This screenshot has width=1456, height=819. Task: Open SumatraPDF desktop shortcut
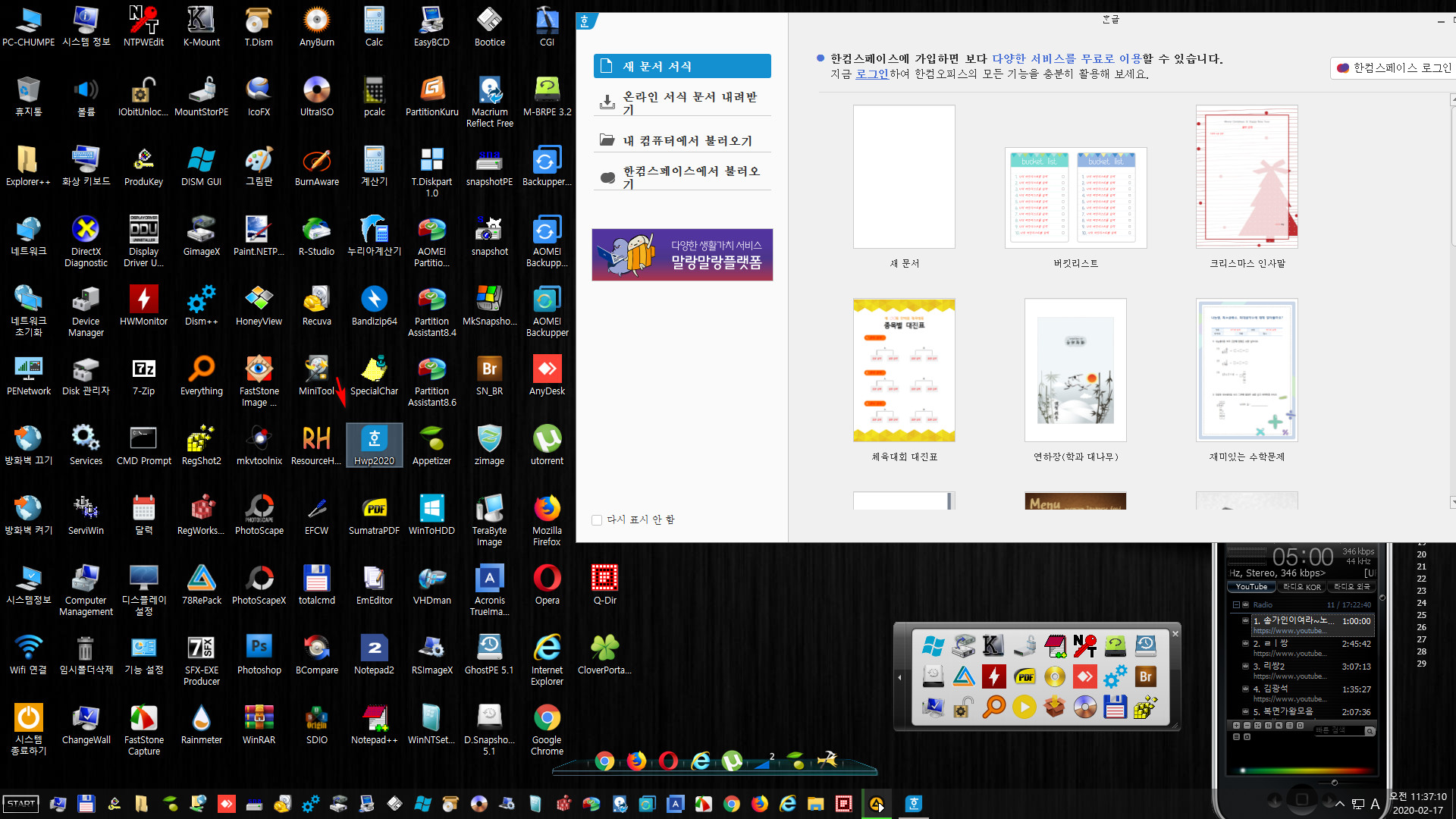pos(374,515)
